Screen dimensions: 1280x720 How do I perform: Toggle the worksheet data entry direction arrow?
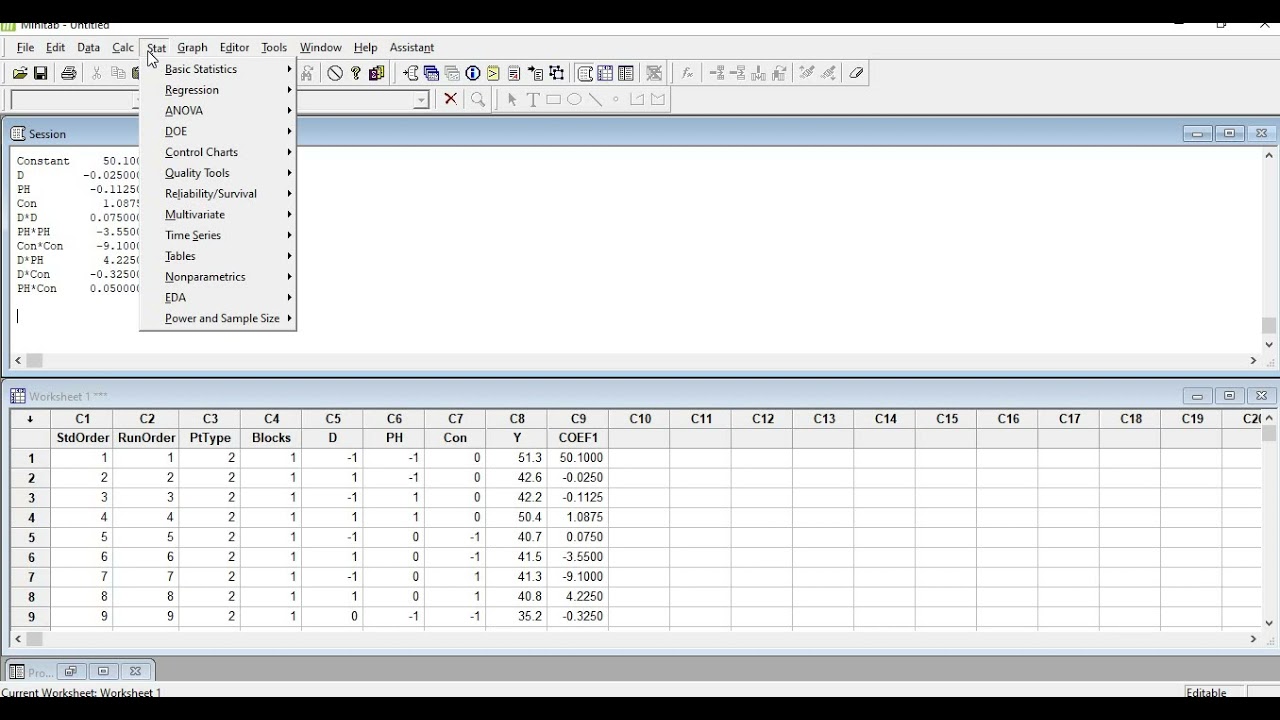30,419
